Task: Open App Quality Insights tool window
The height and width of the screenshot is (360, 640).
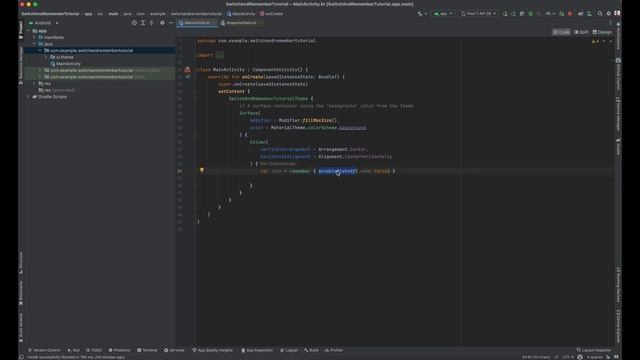Action: pos(213,350)
